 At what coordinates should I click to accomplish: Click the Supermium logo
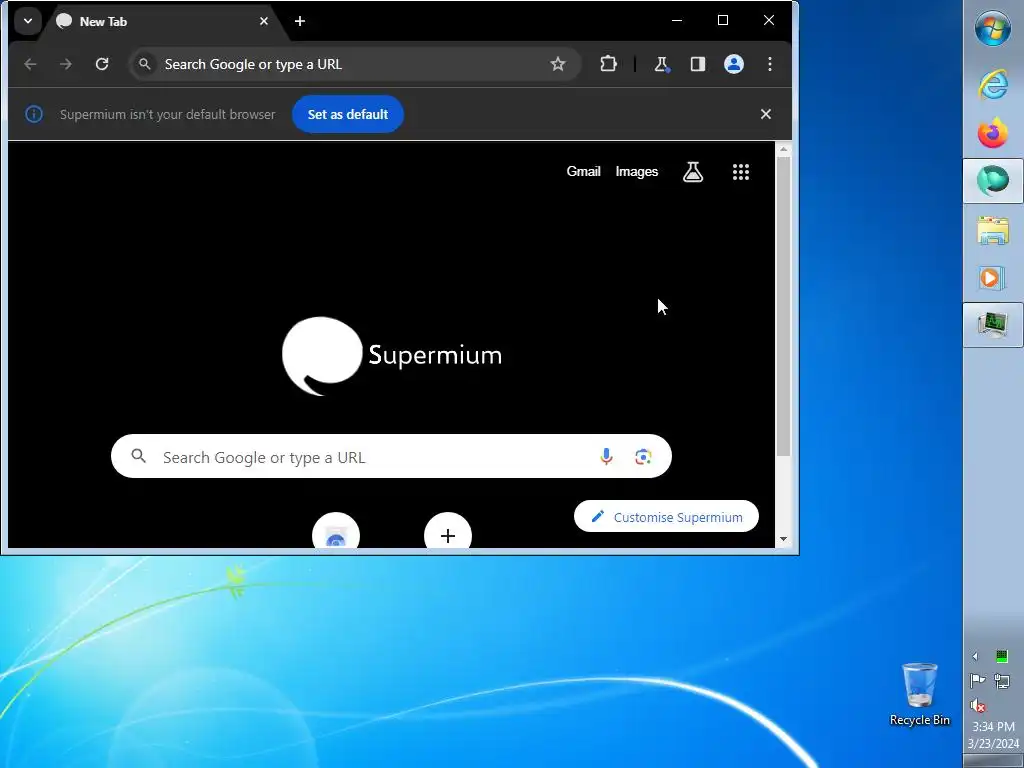[x=392, y=356]
